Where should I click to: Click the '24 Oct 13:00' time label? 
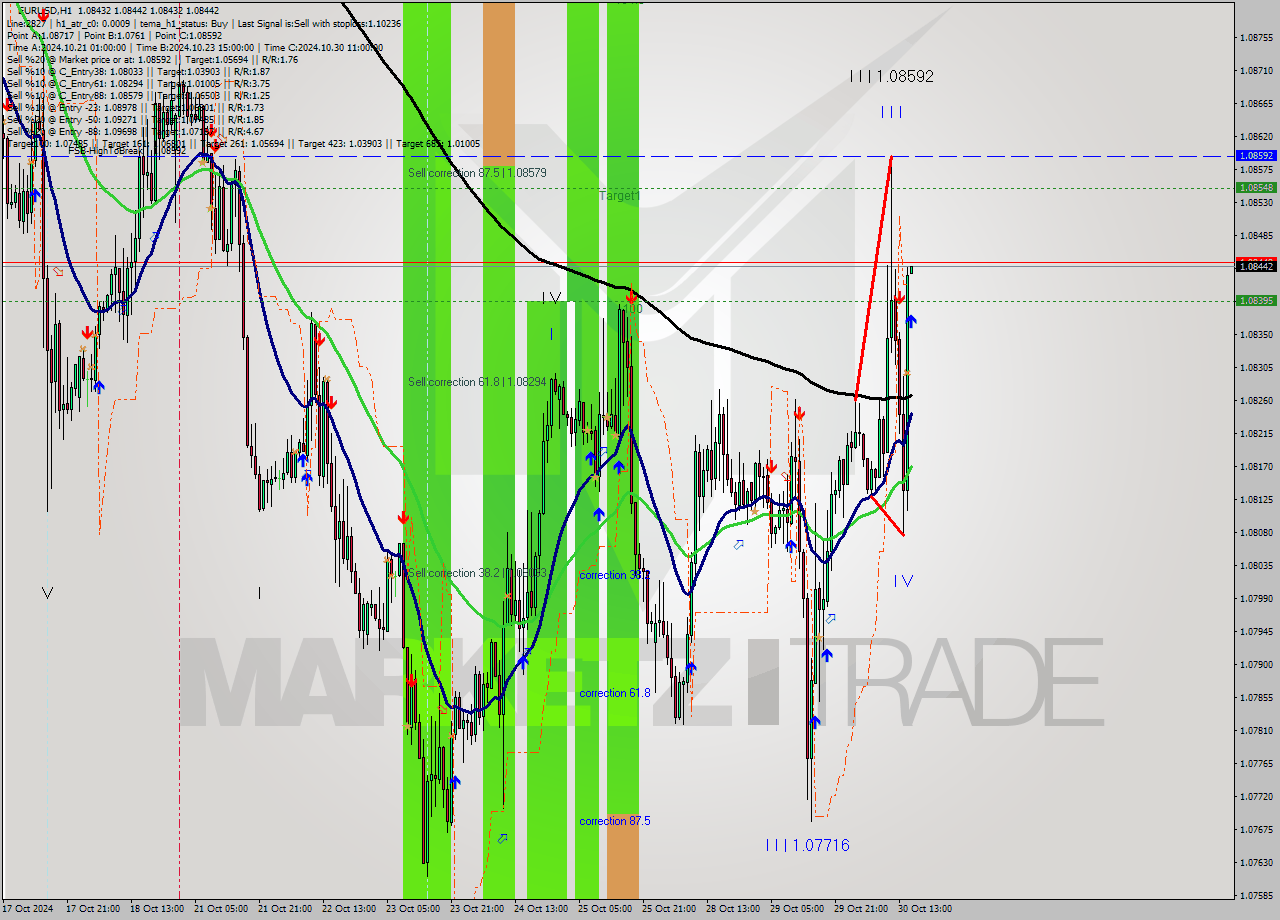click(540, 909)
